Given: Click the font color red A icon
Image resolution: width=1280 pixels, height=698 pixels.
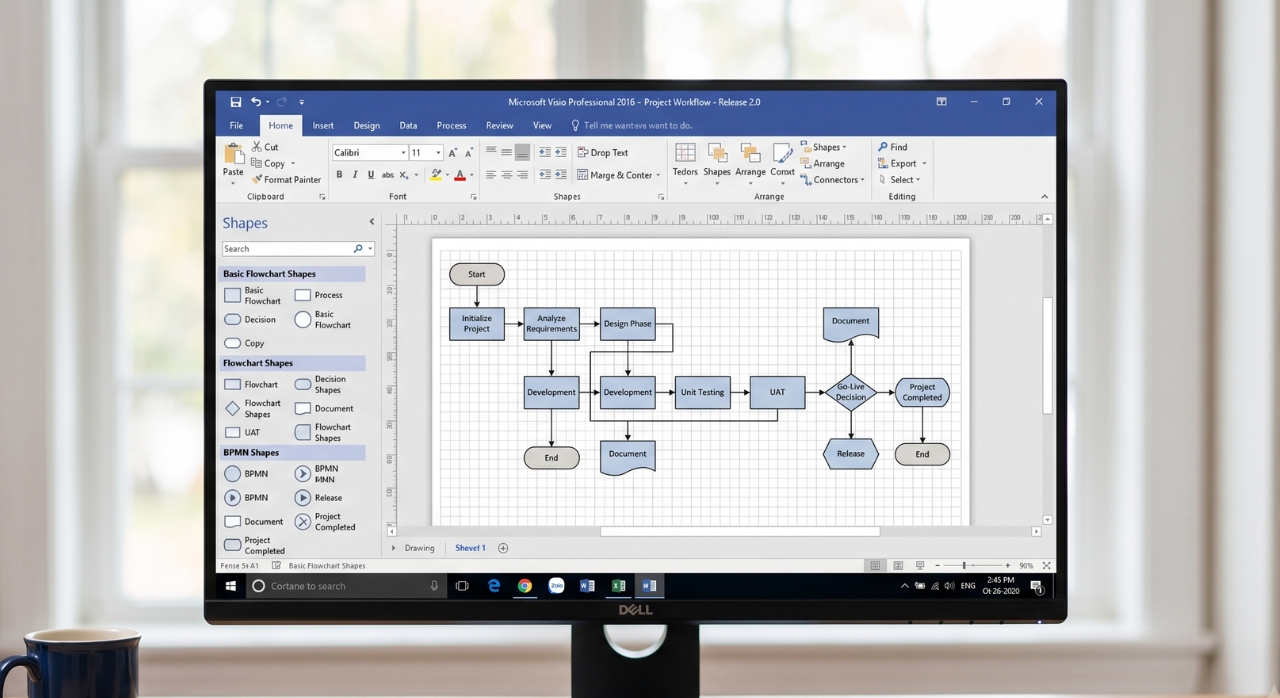Looking at the screenshot, I should 460,175.
